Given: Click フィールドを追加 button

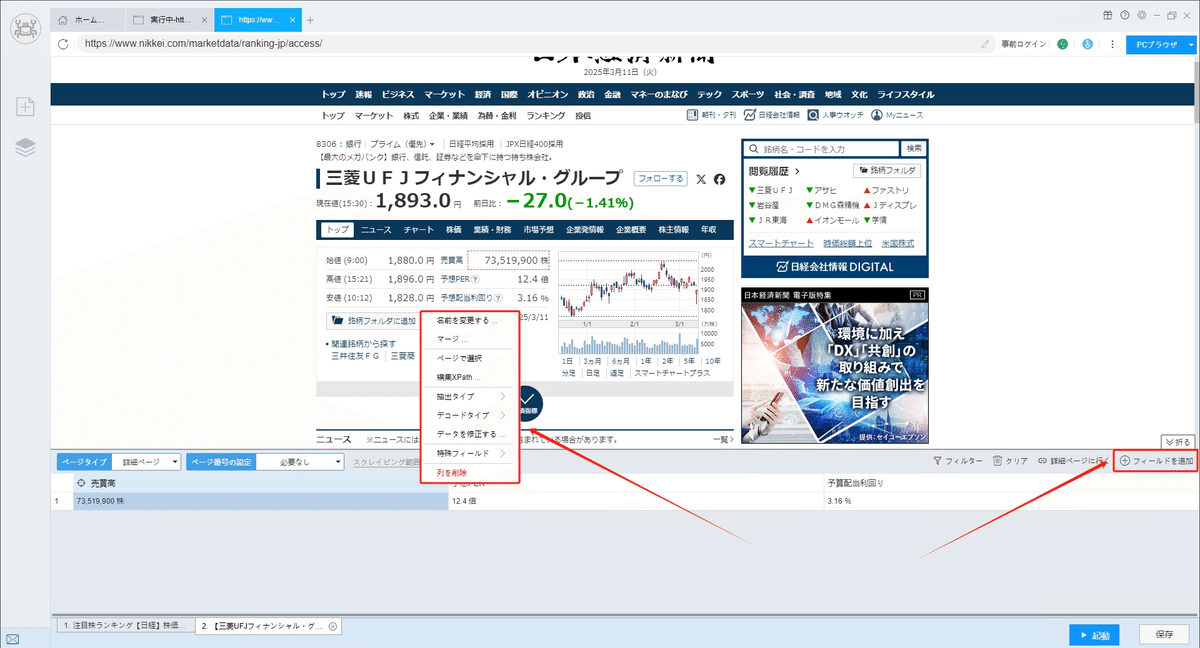Looking at the screenshot, I should pos(1156,461).
